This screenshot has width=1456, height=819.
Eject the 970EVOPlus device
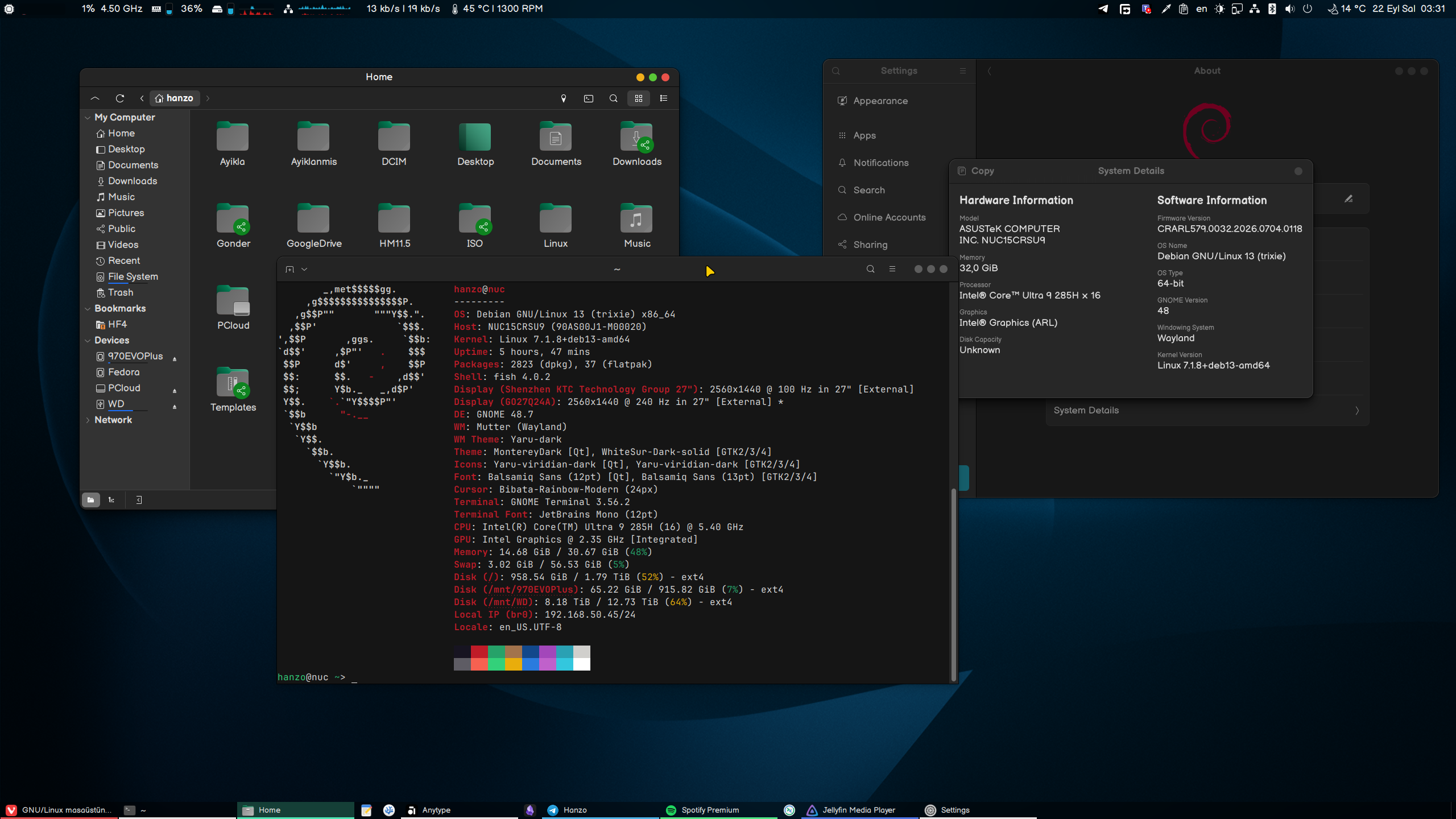(175, 359)
